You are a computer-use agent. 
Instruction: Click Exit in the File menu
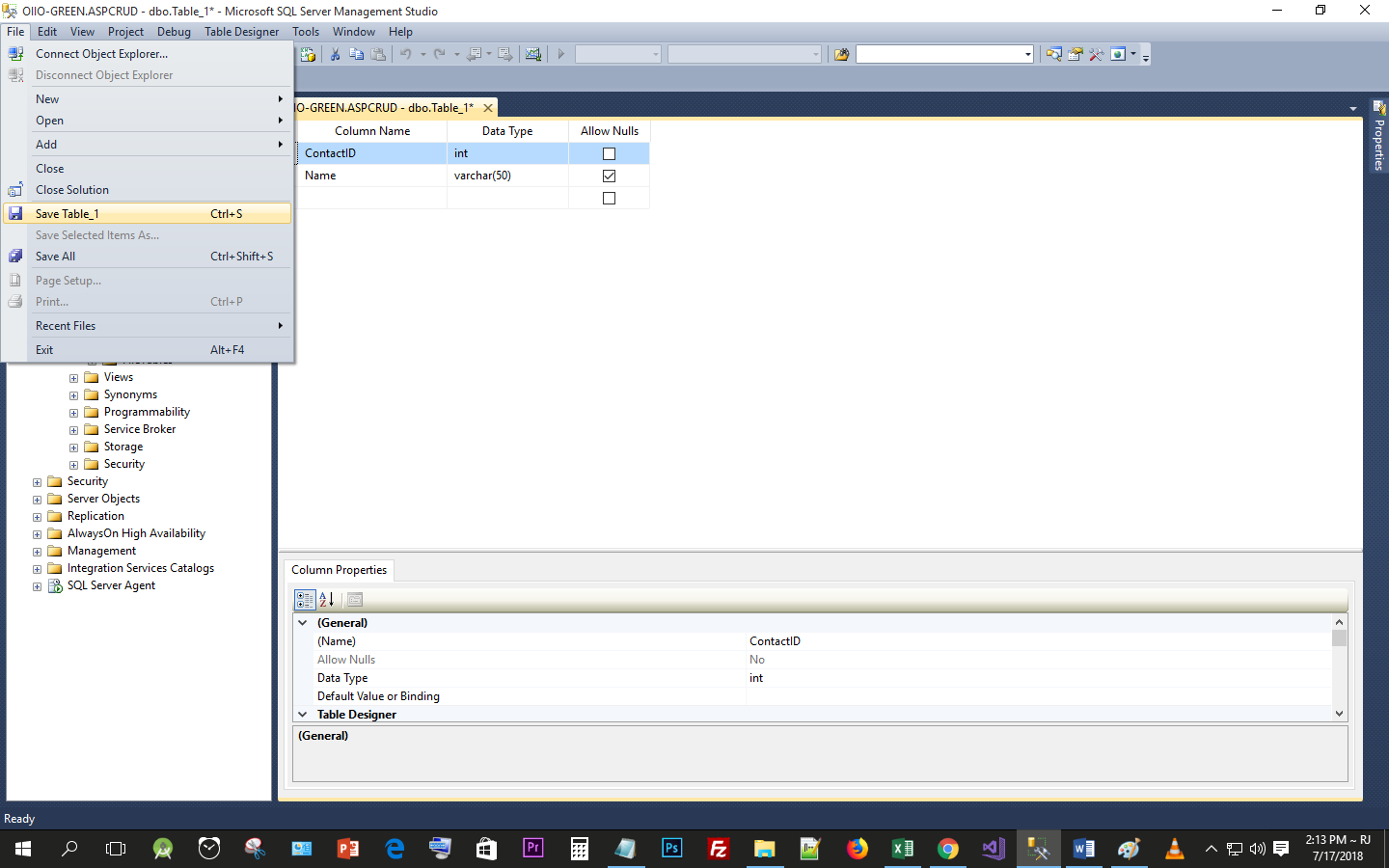[44, 349]
